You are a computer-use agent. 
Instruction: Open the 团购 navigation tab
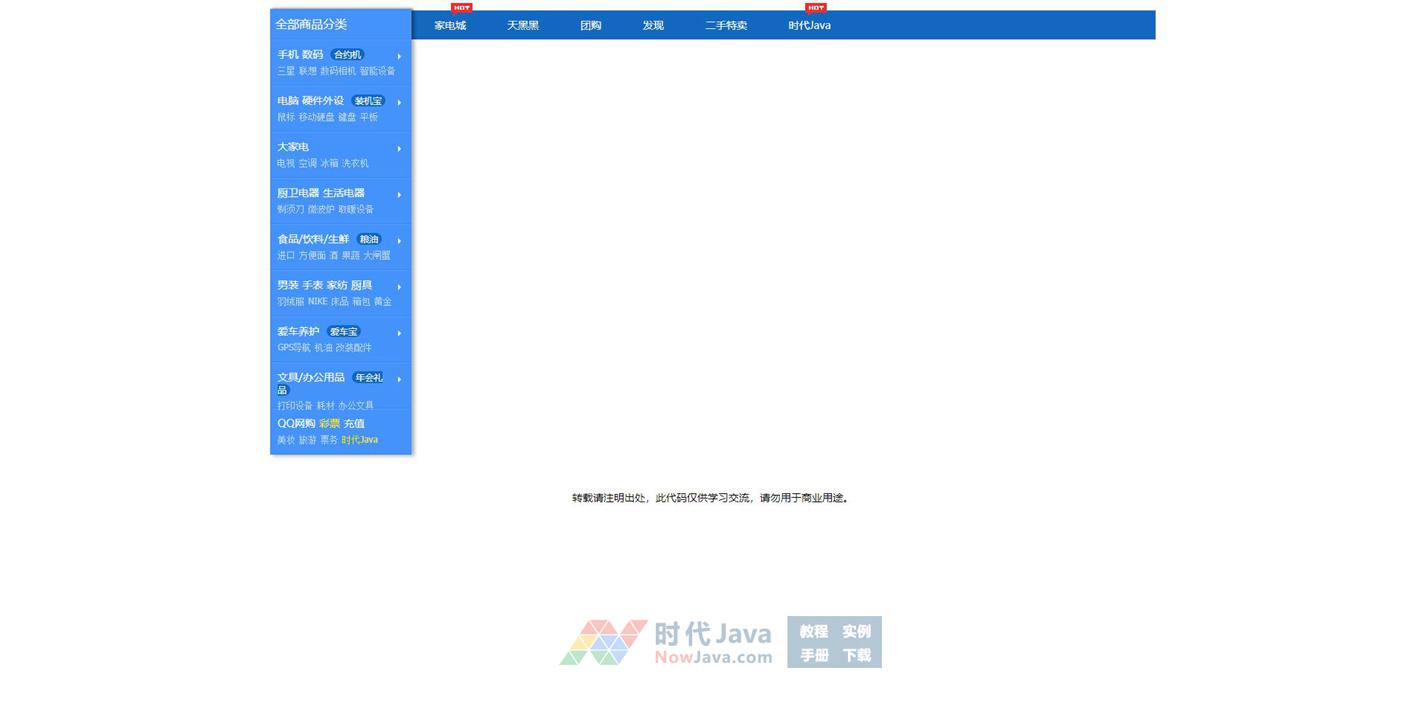coord(591,25)
